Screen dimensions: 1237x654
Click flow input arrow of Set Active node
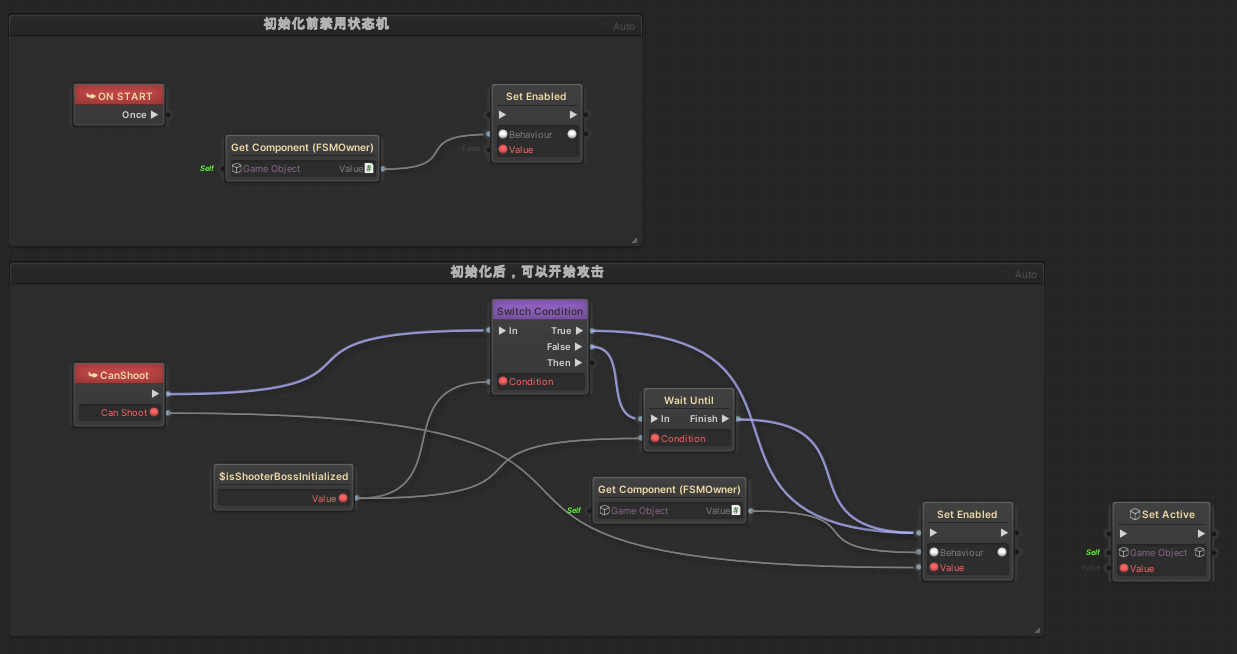coord(1124,533)
